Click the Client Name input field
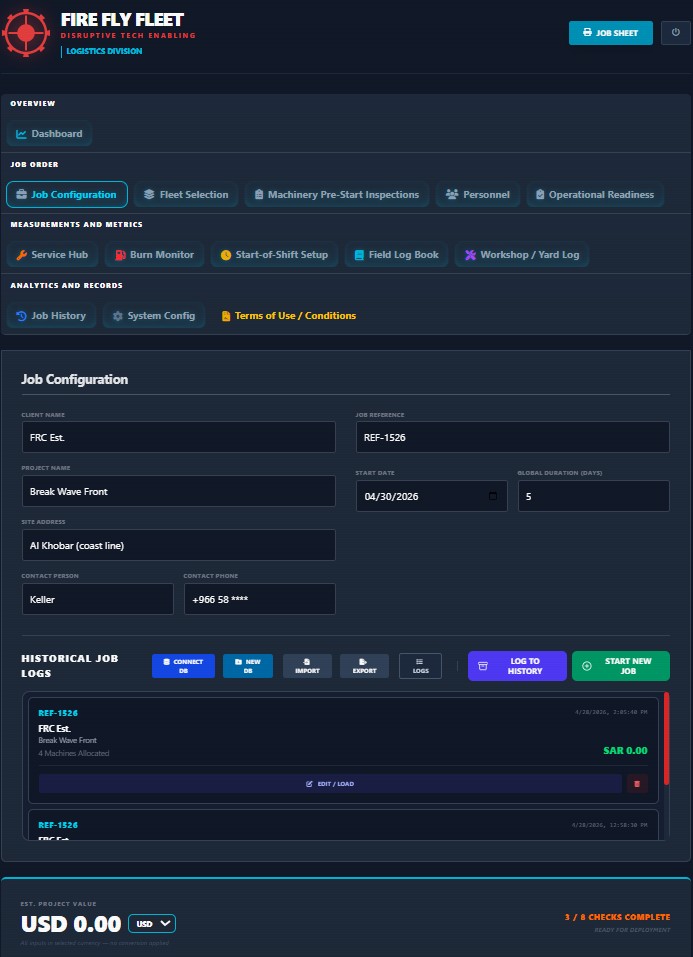The image size is (693, 957). 178,437
